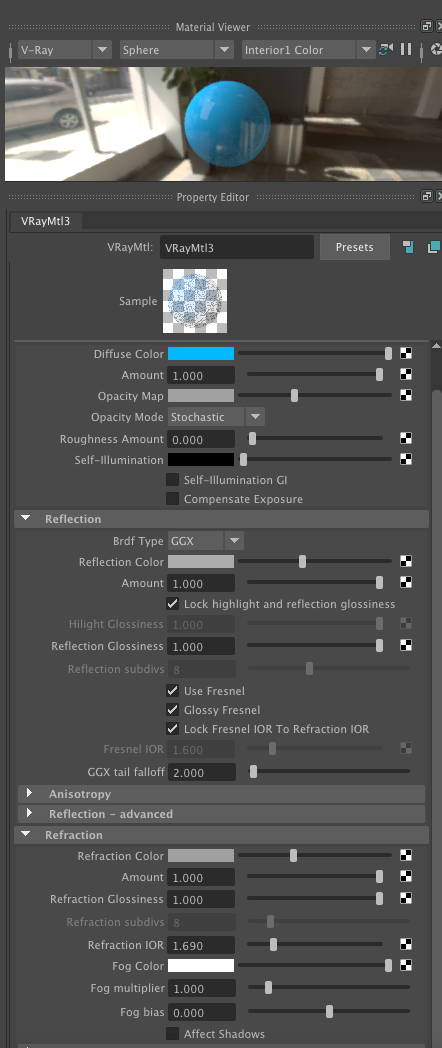
Task: Open the reflection Amount map button
Action: click(x=406, y=583)
